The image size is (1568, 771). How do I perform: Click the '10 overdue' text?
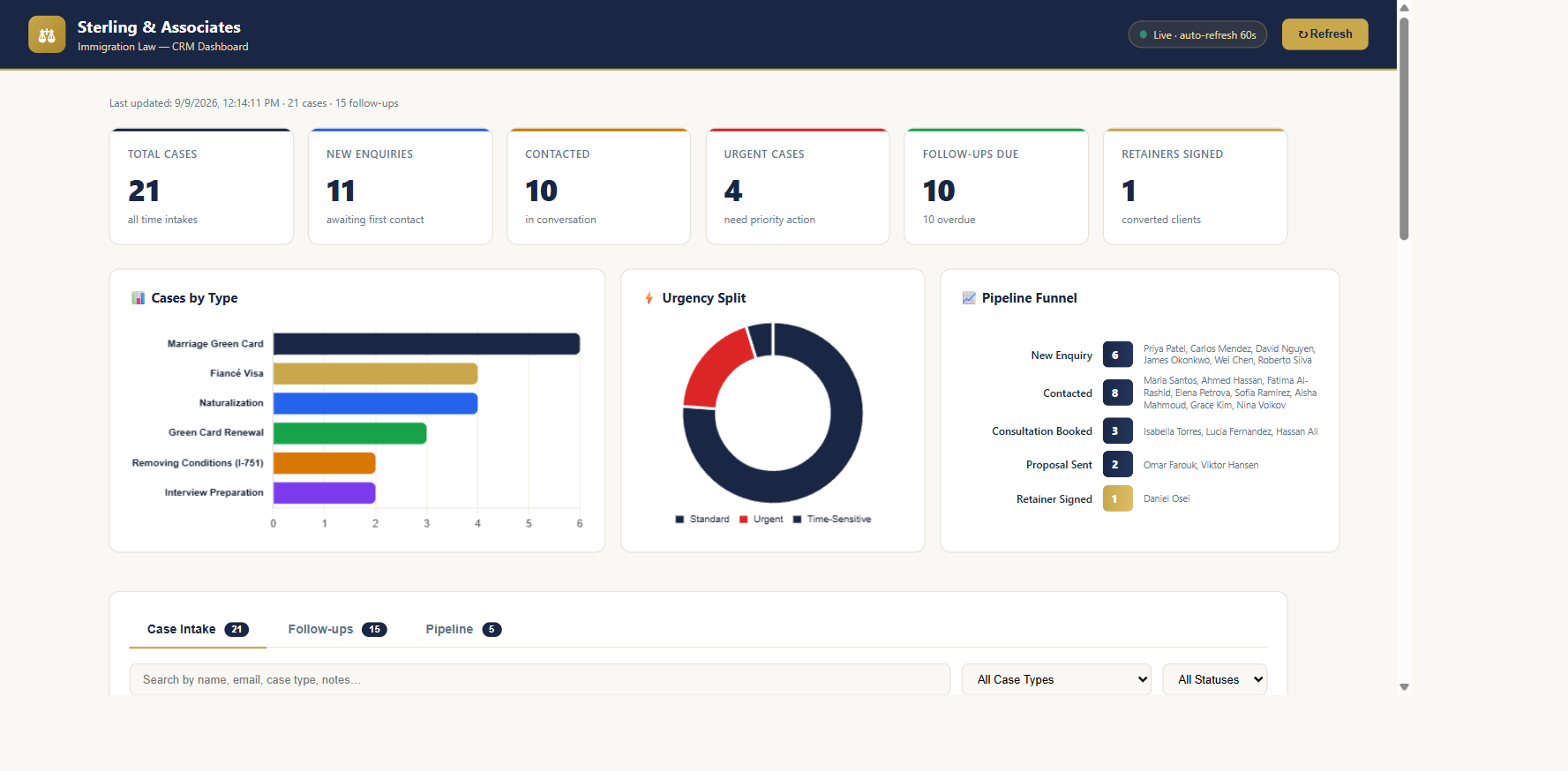pos(949,220)
